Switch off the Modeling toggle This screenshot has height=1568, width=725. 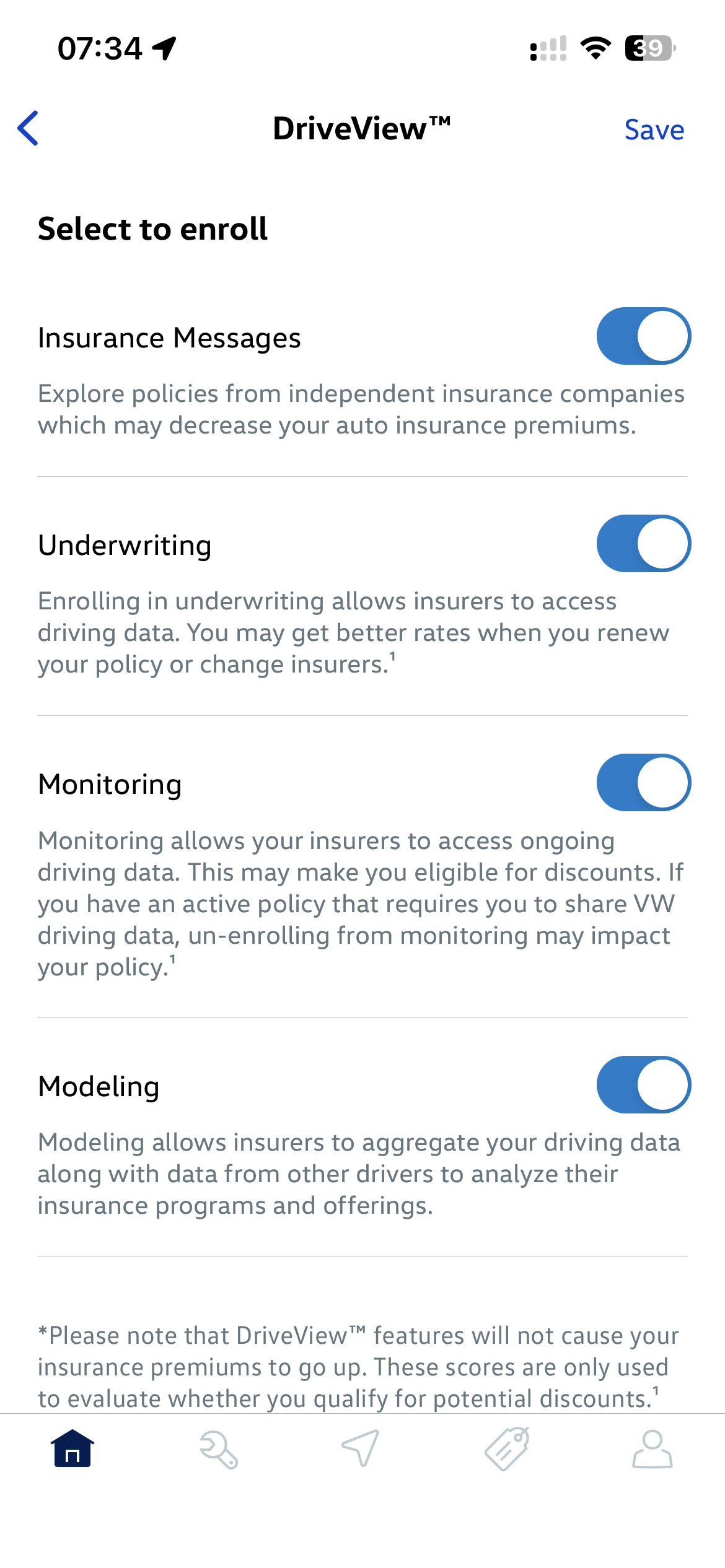[x=643, y=1085]
